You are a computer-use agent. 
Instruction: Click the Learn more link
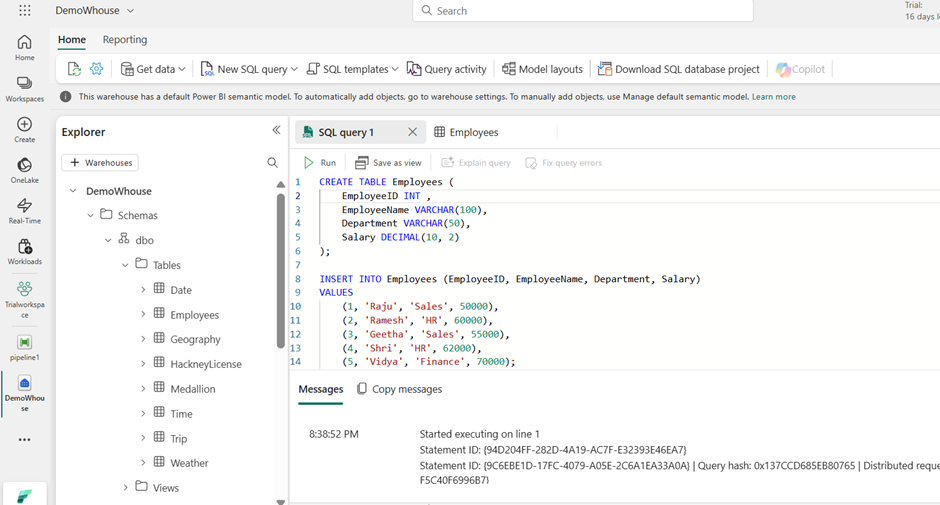(773, 97)
